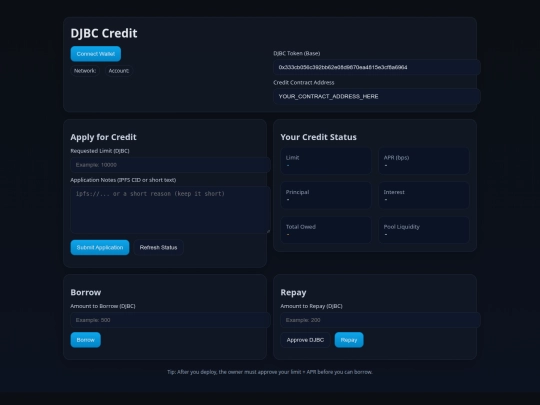
Task: Click the Account status pill
Action: point(119,71)
